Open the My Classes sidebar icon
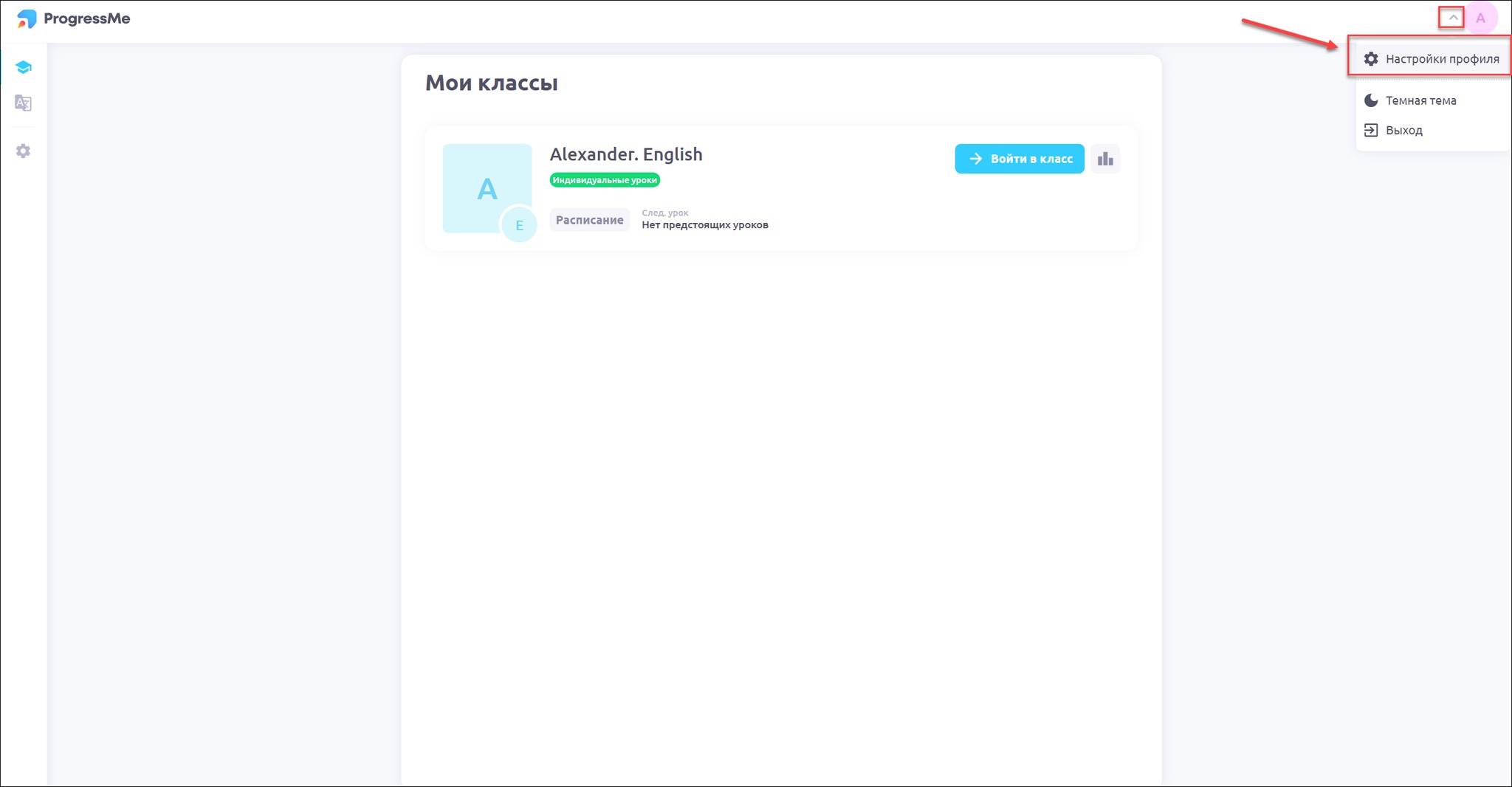This screenshot has width=1512, height=787. (x=23, y=68)
